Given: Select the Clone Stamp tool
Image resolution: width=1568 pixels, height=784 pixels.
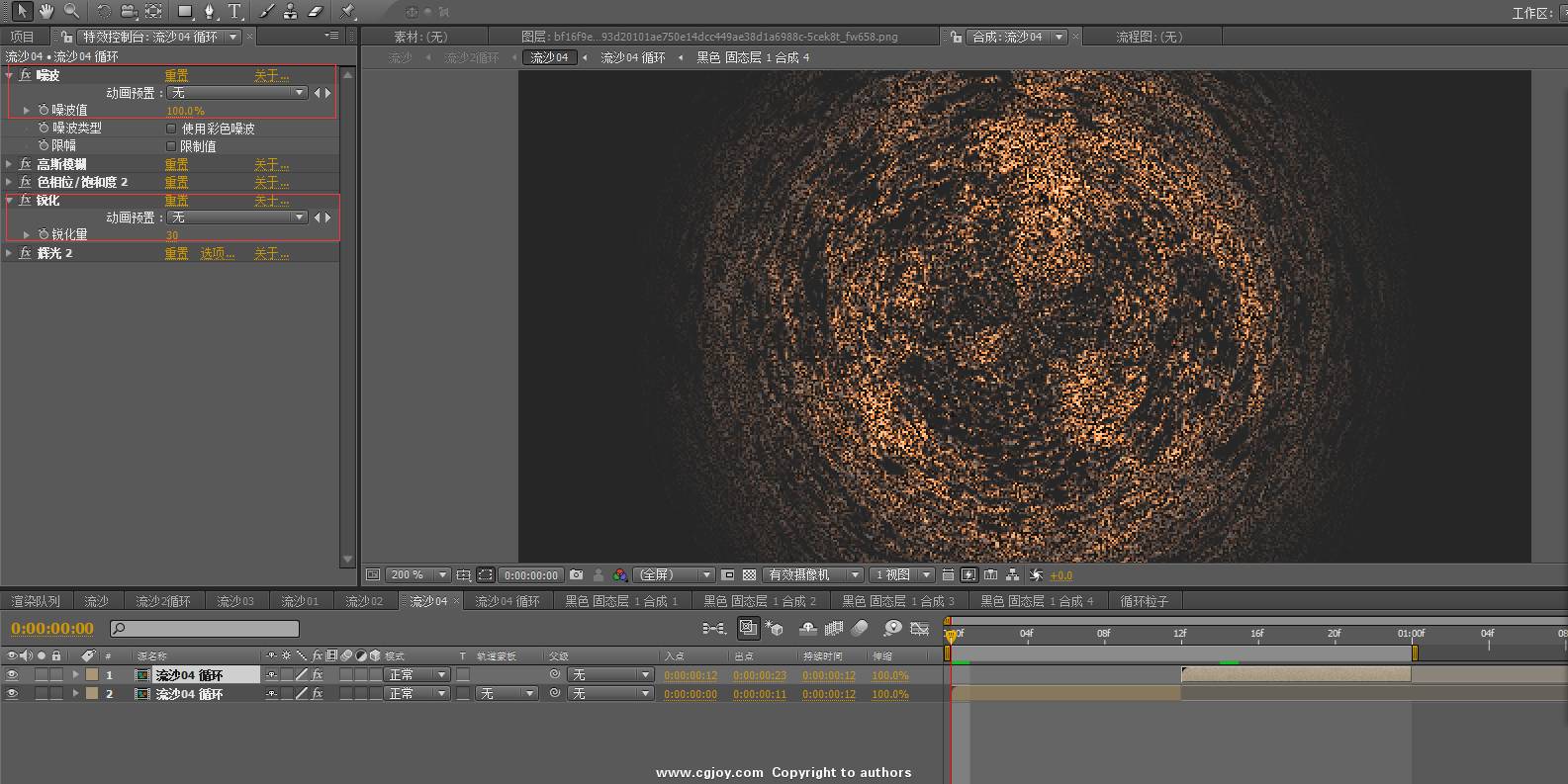Looking at the screenshot, I should 291,11.
